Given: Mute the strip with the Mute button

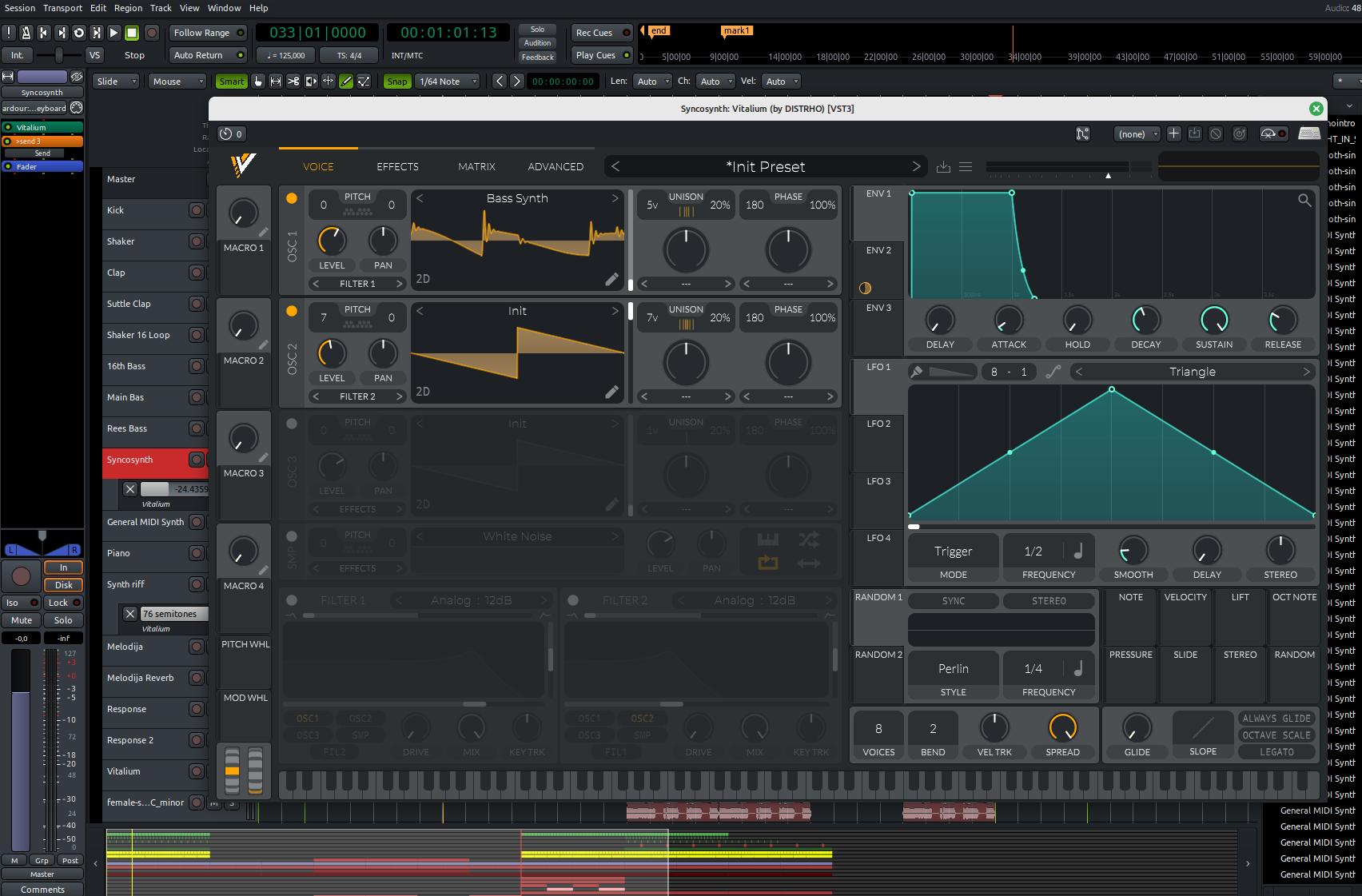Looking at the screenshot, I should (22, 620).
